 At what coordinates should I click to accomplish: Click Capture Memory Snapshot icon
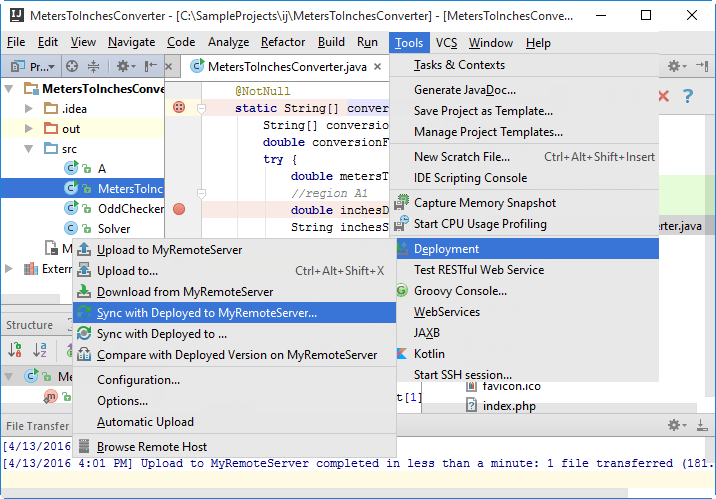click(402, 202)
